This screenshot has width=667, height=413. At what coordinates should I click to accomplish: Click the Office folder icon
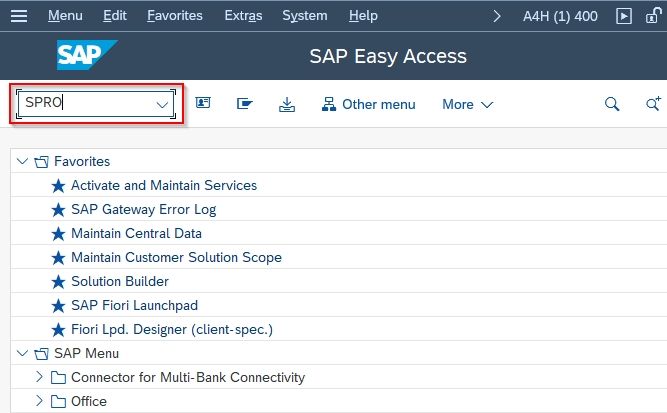point(58,402)
